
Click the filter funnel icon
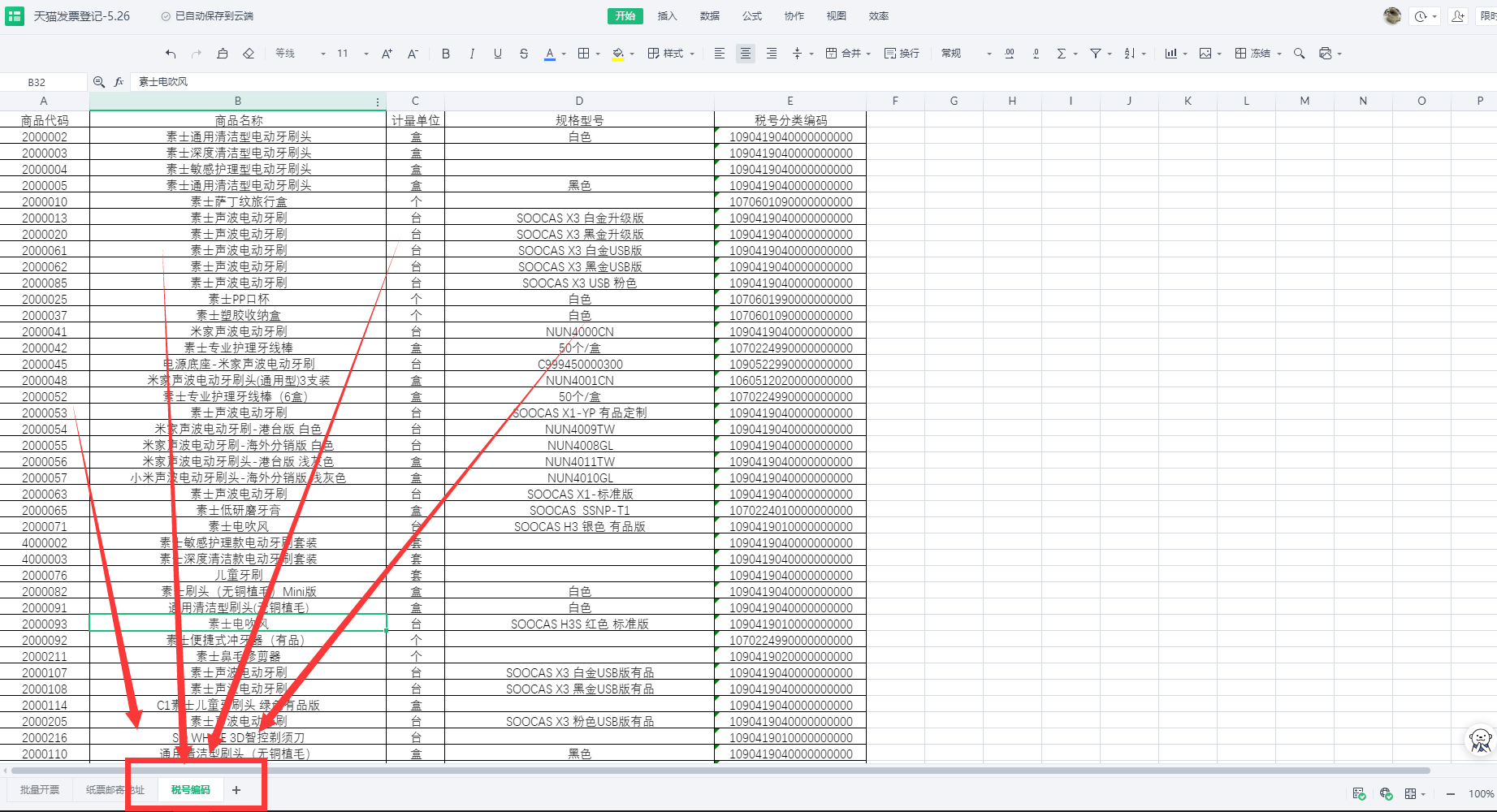coord(1096,54)
